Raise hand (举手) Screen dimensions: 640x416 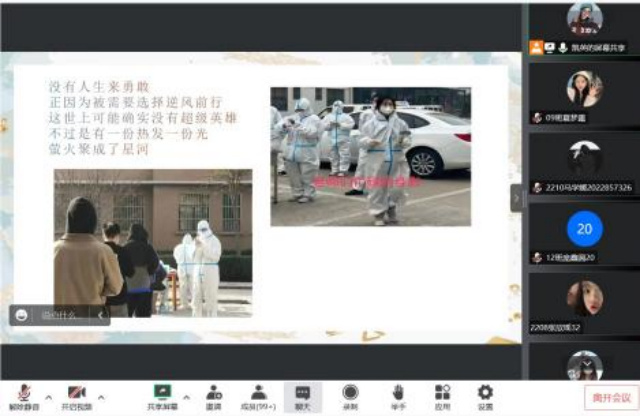coord(398,398)
